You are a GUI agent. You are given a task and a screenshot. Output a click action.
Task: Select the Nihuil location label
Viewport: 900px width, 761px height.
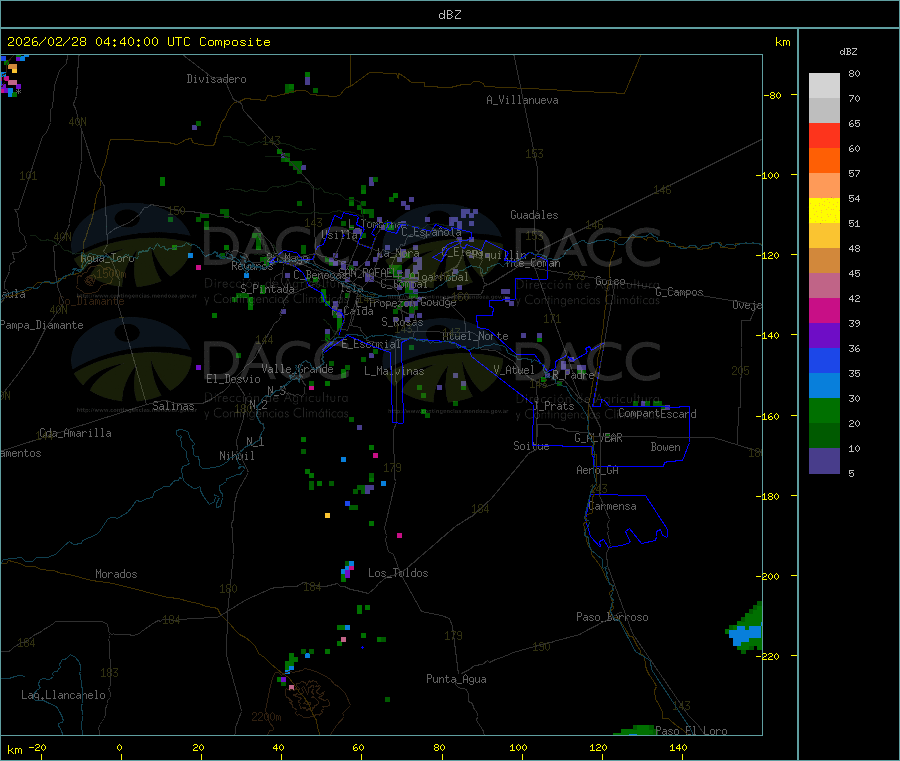[x=236, y=456]
